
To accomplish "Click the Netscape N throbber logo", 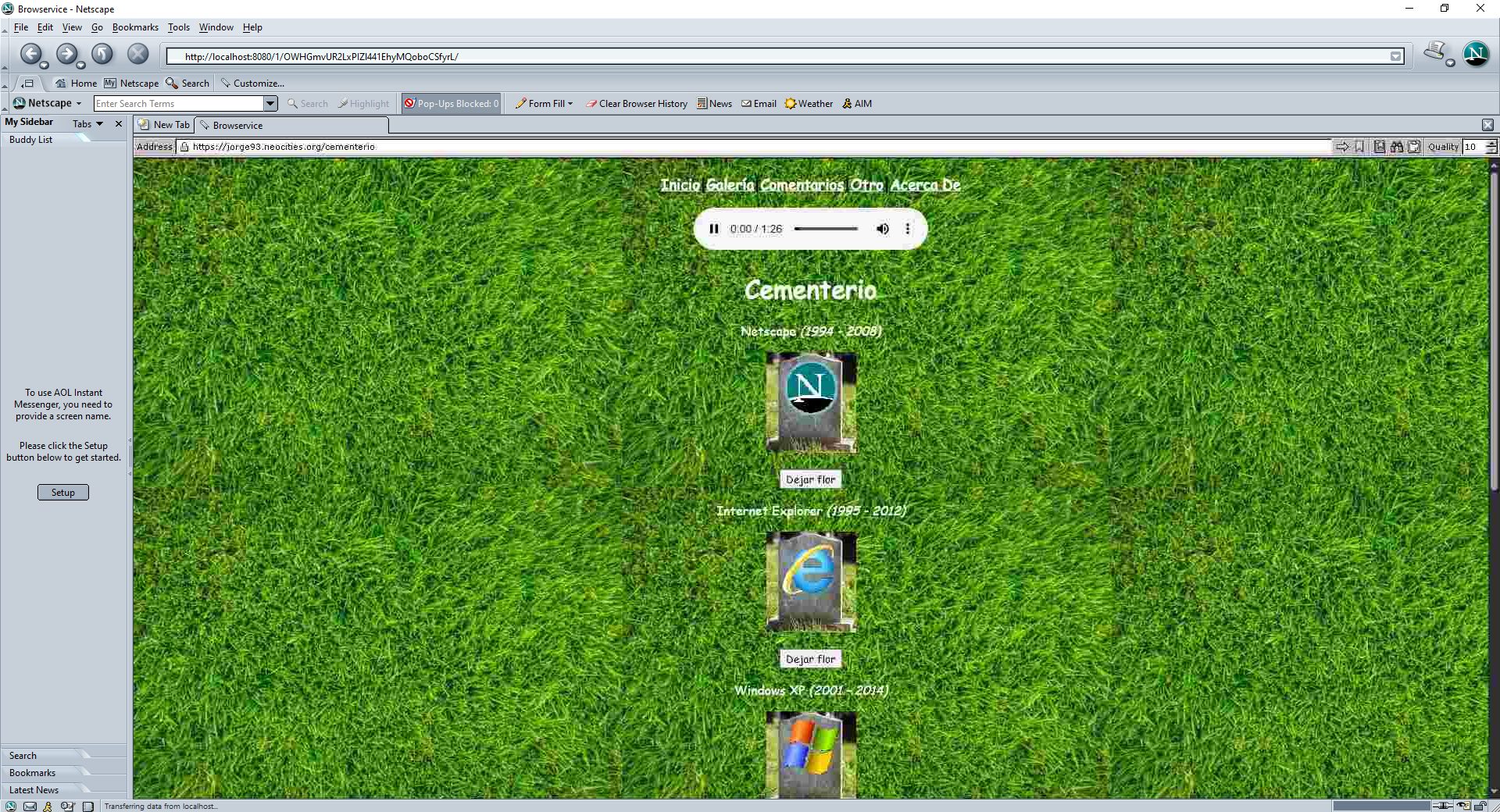I will click(x=1476, y=54).
